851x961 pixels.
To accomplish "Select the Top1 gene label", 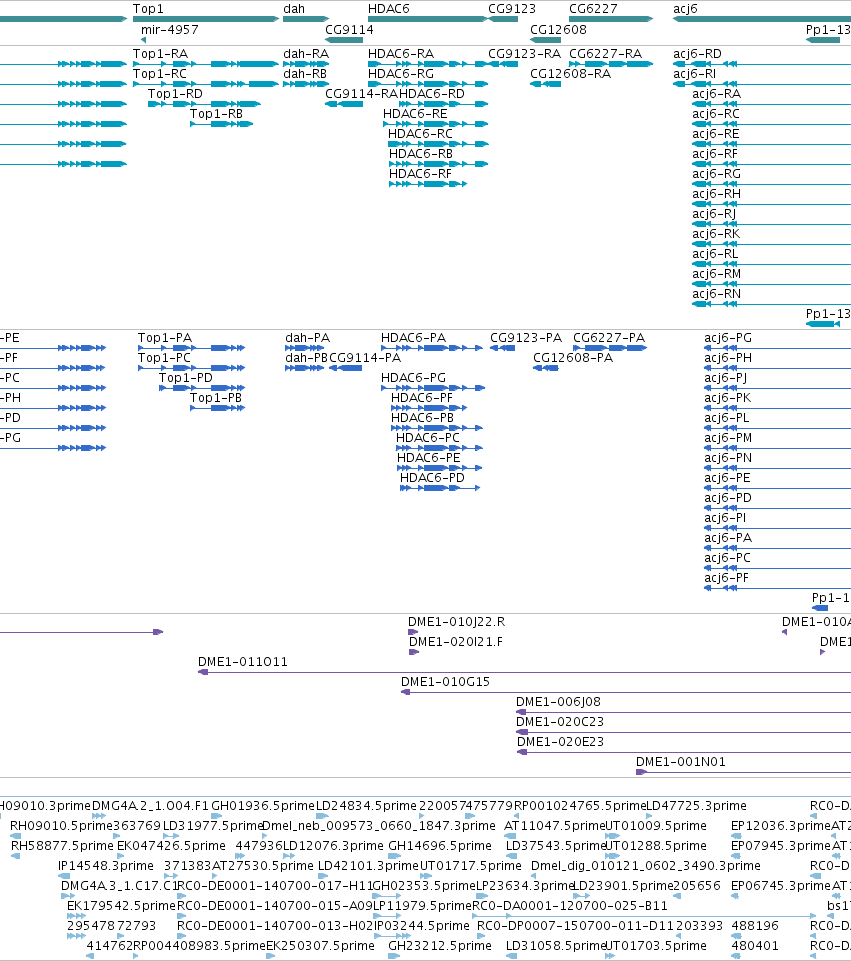I will tap(148, 9).
